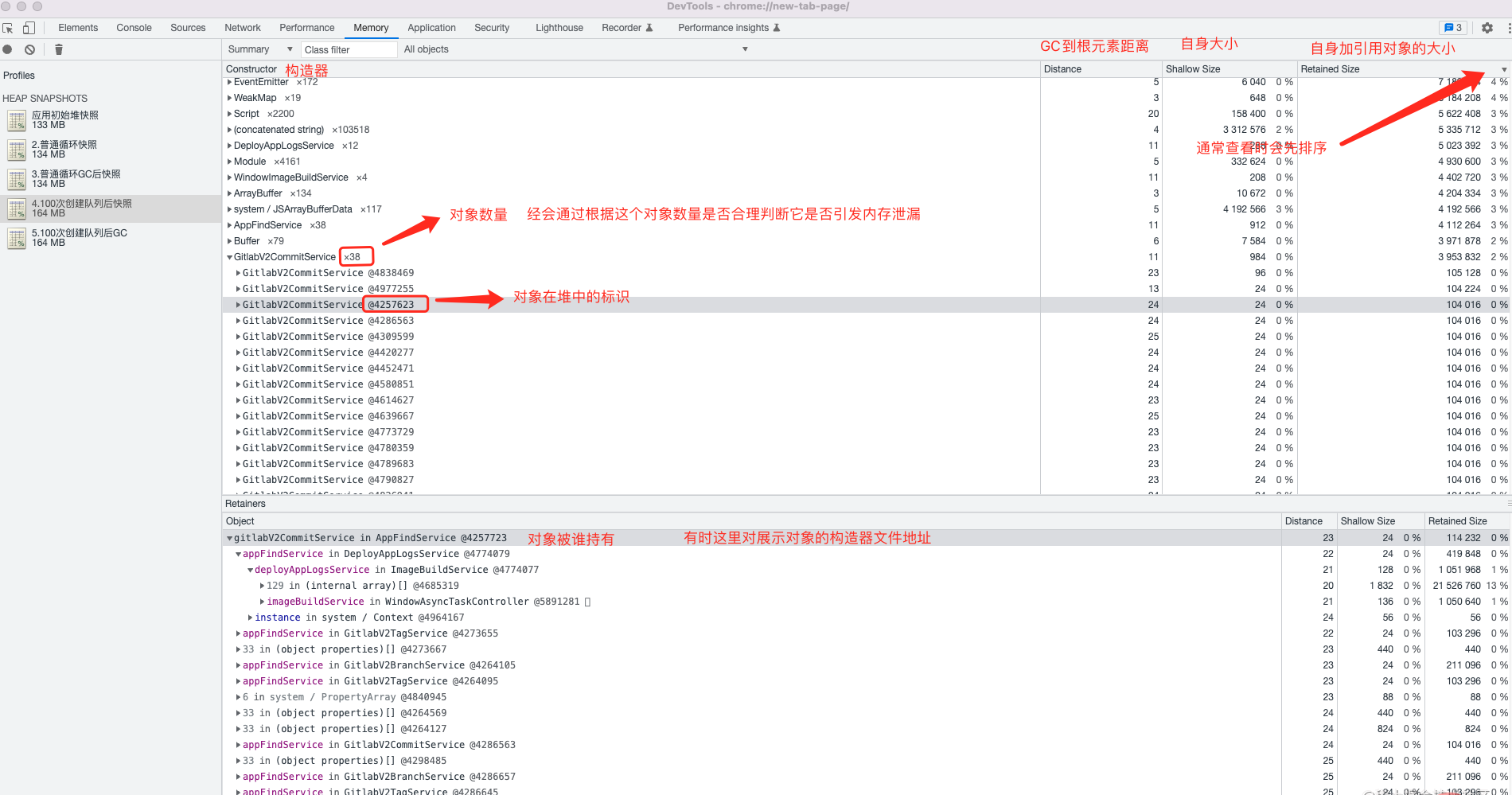1512x795 pixels.
Task: Select the Memory tab
Action: 371,28
